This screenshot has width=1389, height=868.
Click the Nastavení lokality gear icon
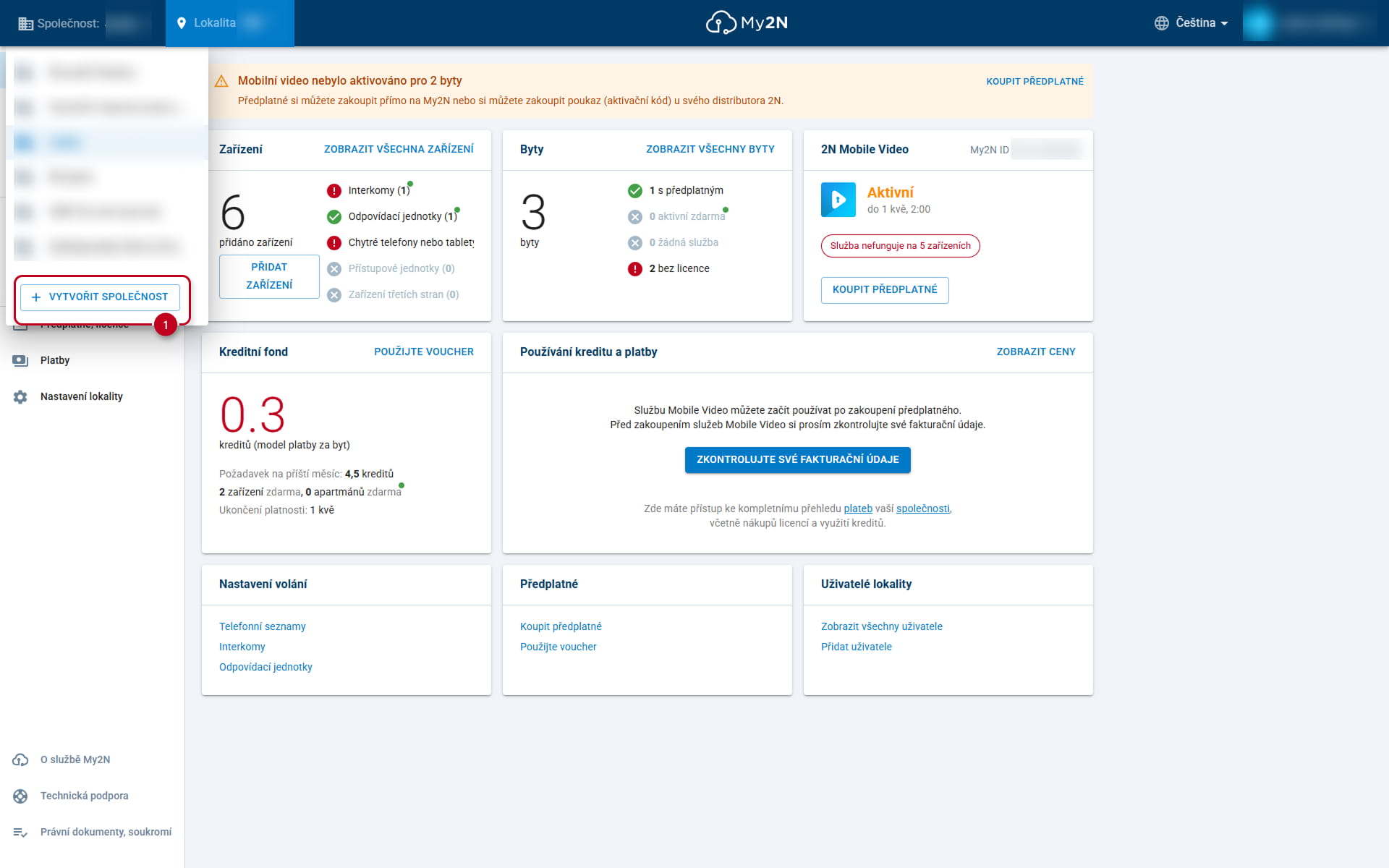pyautogui.click(x=20, y=397)
